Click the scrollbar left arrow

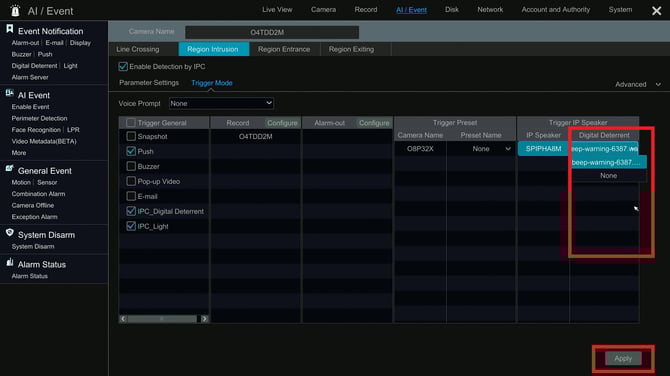[x=123, y=319]
